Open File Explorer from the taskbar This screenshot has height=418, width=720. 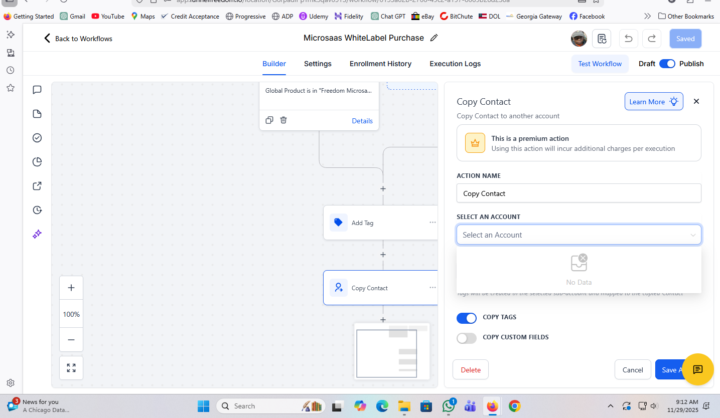point(404,406)
